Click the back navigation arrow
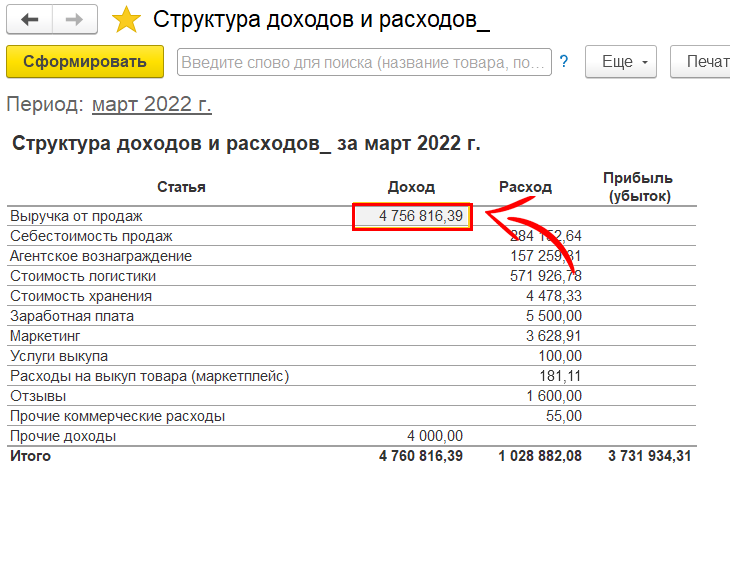The image size is (730, 580). (30, 19)
